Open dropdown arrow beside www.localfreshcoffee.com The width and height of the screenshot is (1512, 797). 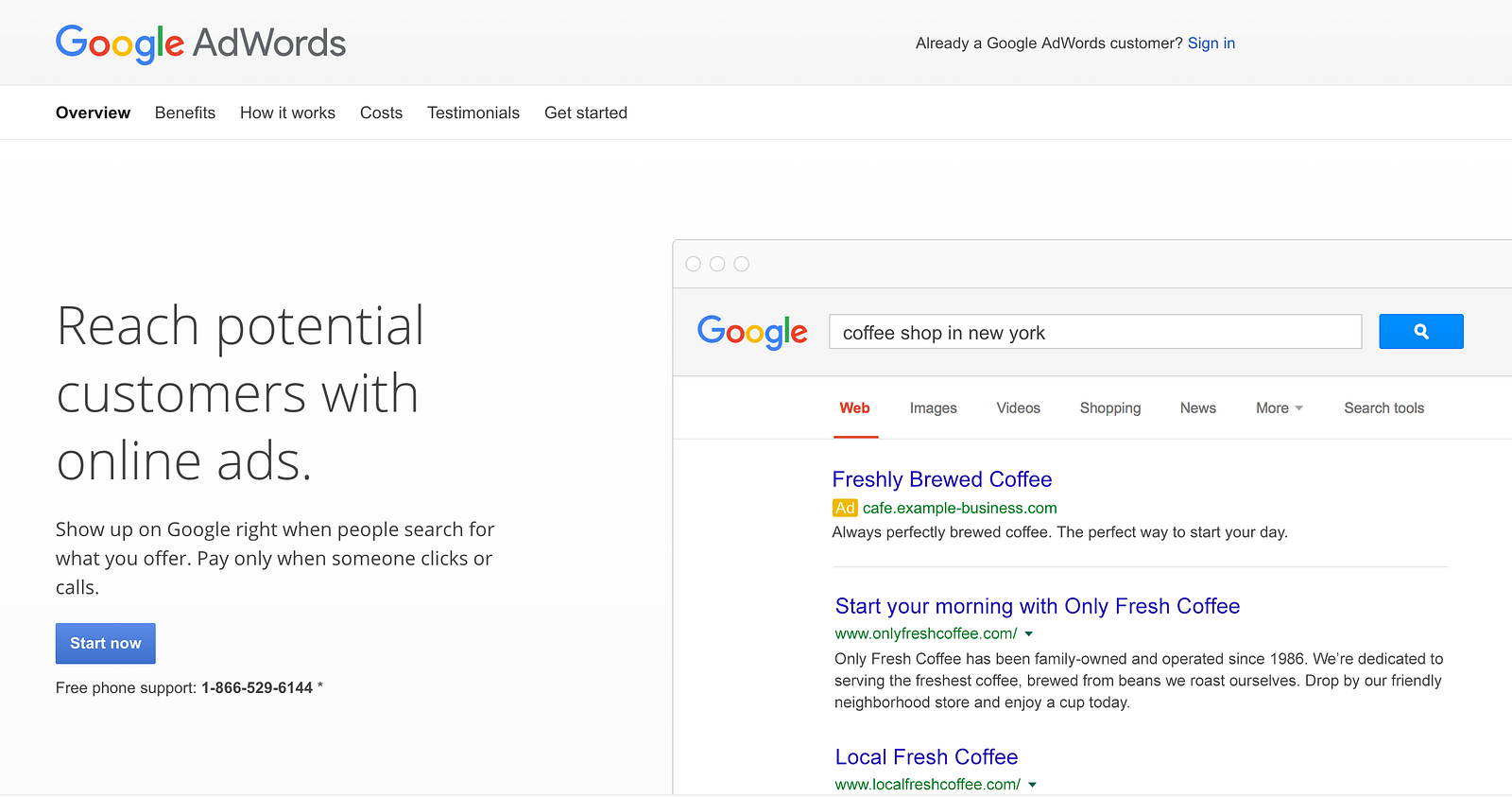point(1032,785)
